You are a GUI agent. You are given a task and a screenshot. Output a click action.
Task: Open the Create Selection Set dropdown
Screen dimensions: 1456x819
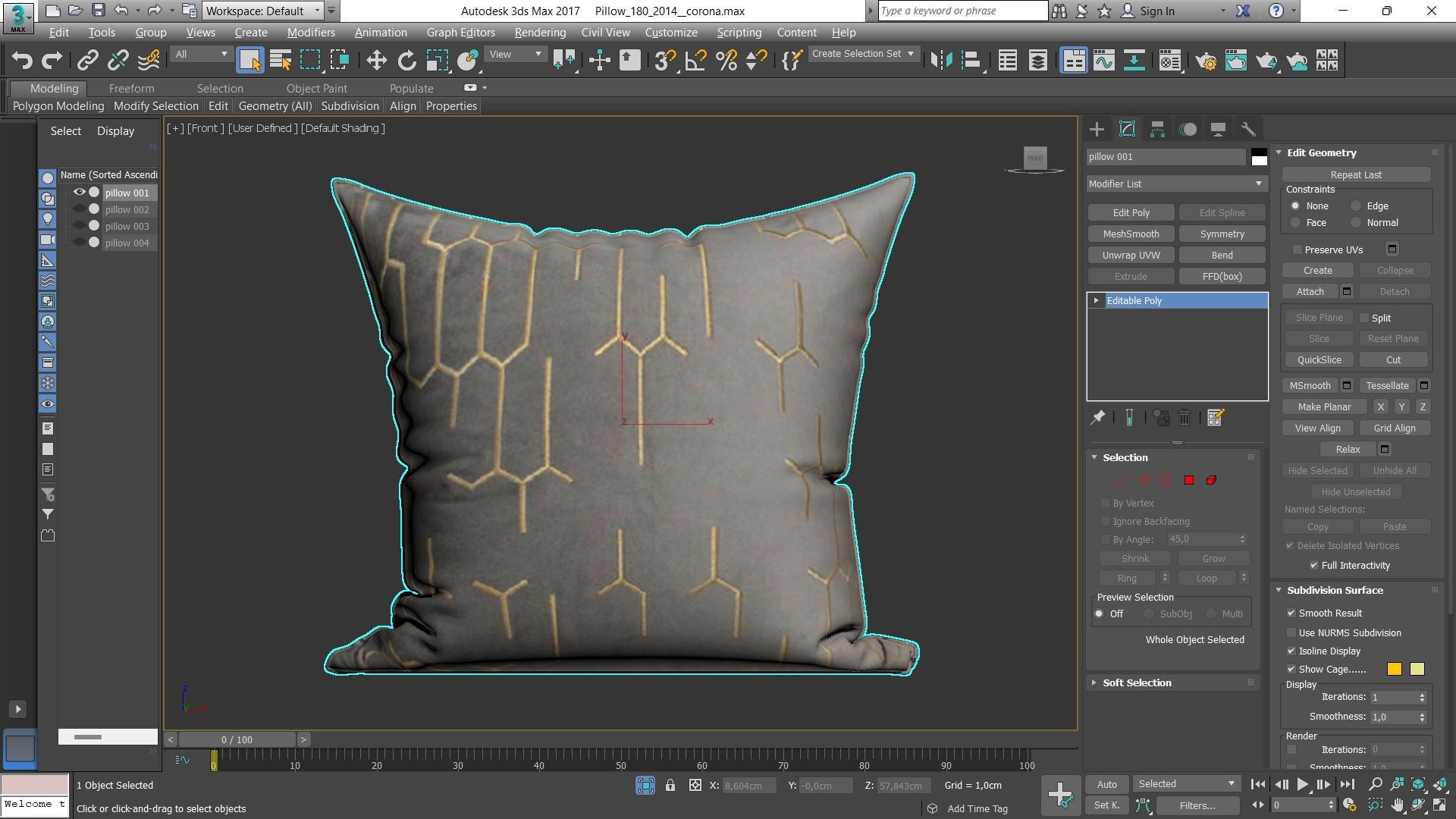click(863, 54)
